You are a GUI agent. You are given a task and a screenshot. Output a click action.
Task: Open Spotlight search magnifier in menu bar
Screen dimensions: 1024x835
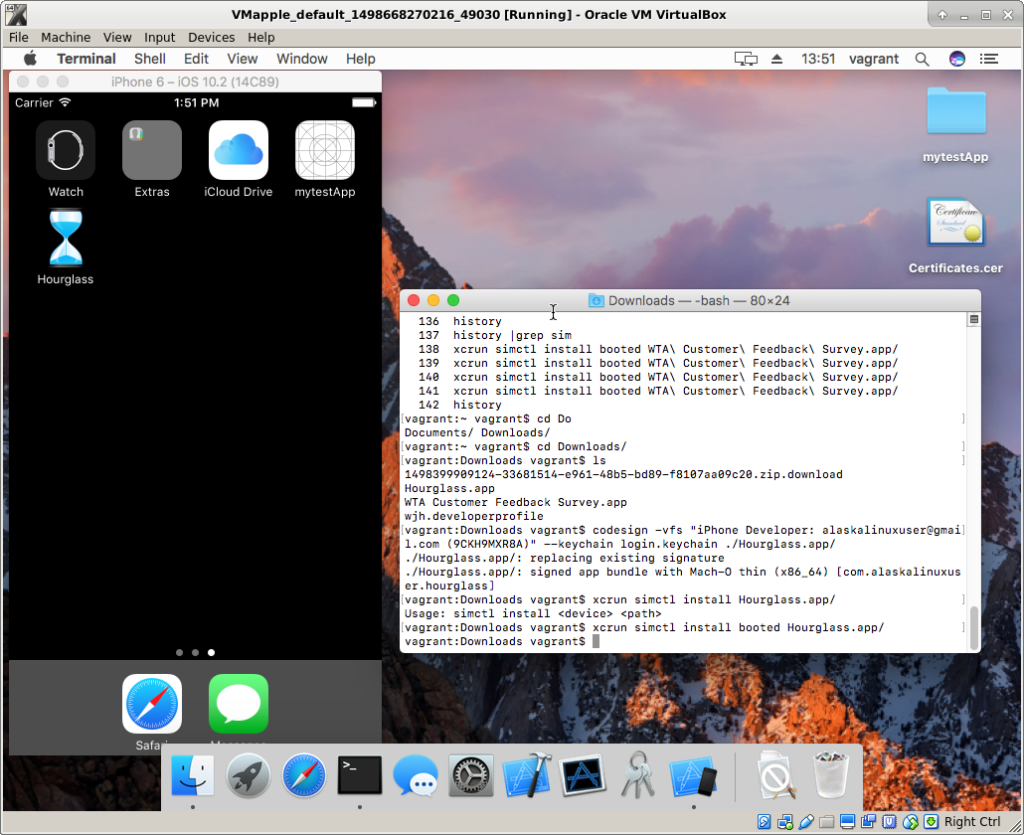(922, 59)
